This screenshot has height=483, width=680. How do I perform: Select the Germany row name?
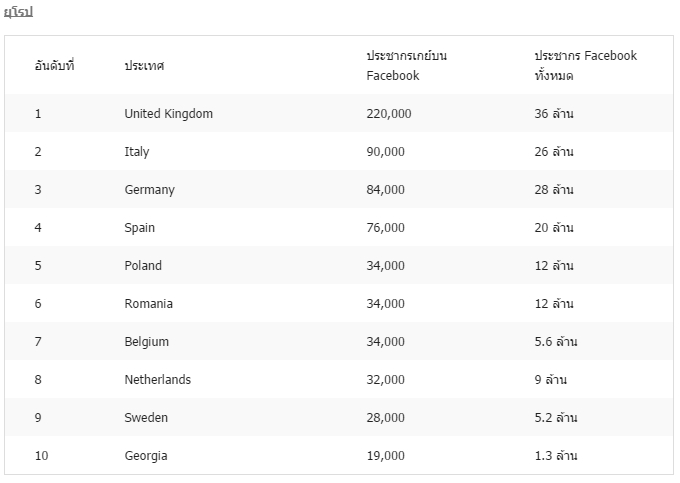pyautogui.click(x=150, y=190)
